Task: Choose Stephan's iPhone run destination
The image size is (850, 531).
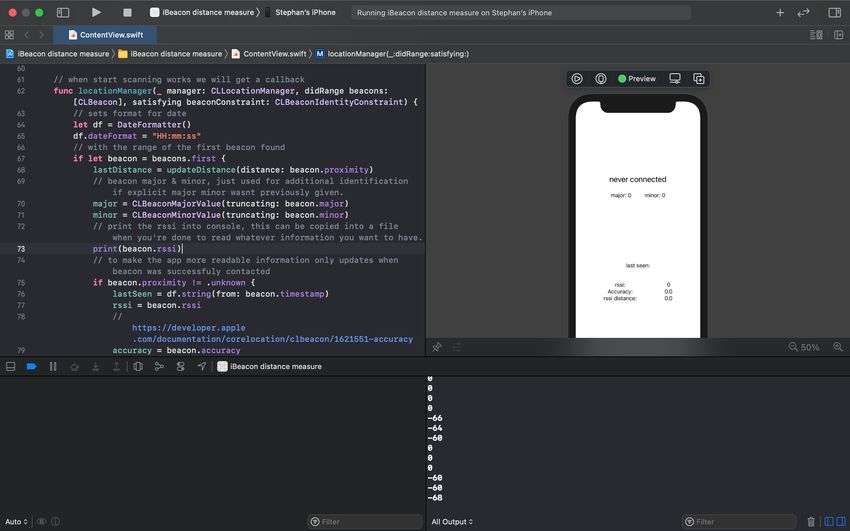Action: [300, 12]
